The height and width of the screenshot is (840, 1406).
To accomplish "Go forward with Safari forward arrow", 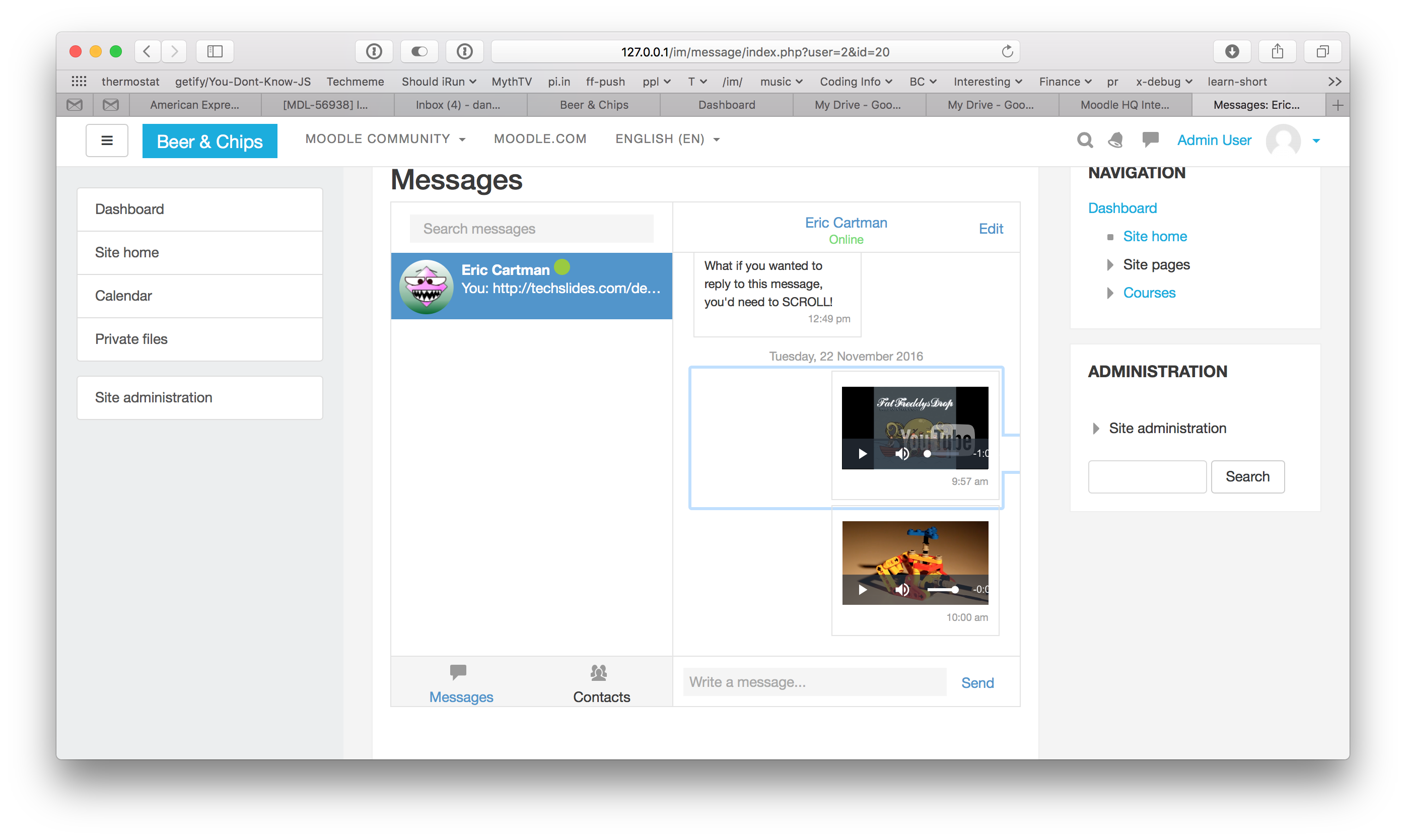I will (174, 51).
